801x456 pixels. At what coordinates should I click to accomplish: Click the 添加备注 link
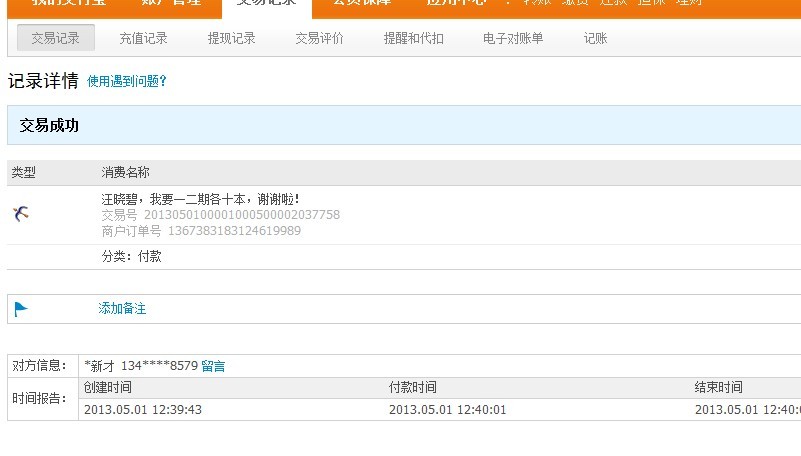pos(122,309)
